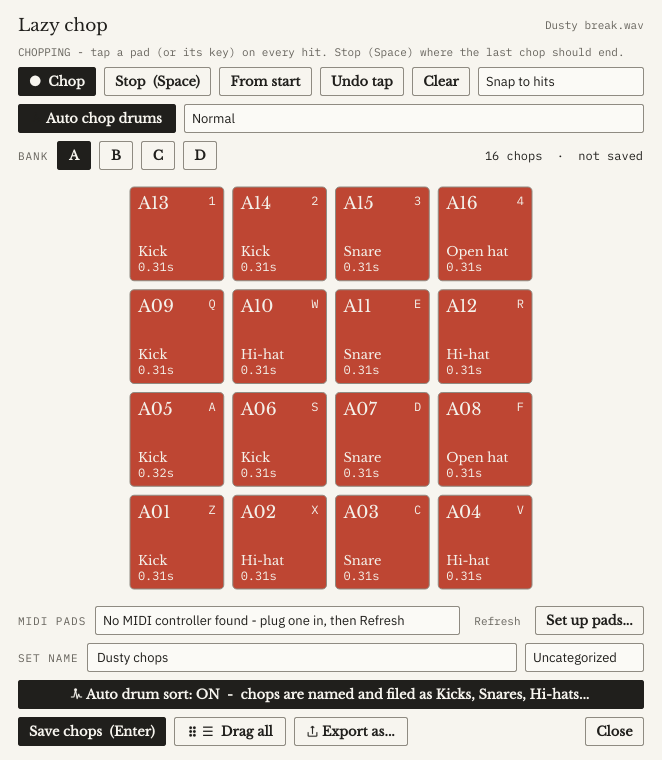Undo the last tap
This screenshot has width=662, height=760.
pos(362,81)
